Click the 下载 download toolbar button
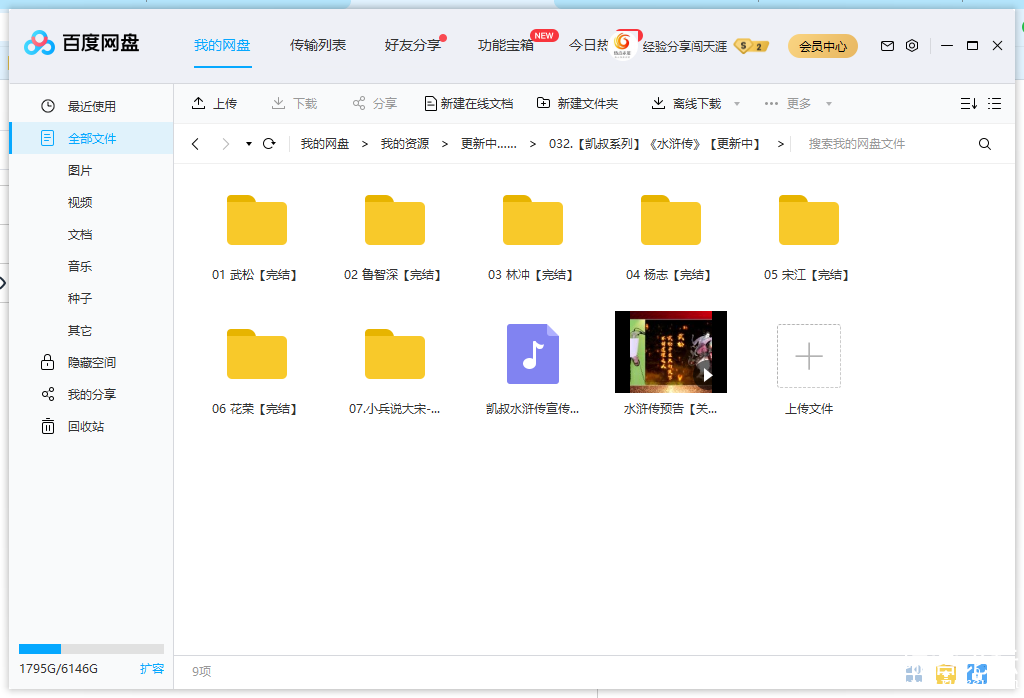Viewport: 1024px width, 698px height. (x=295, y=103)
